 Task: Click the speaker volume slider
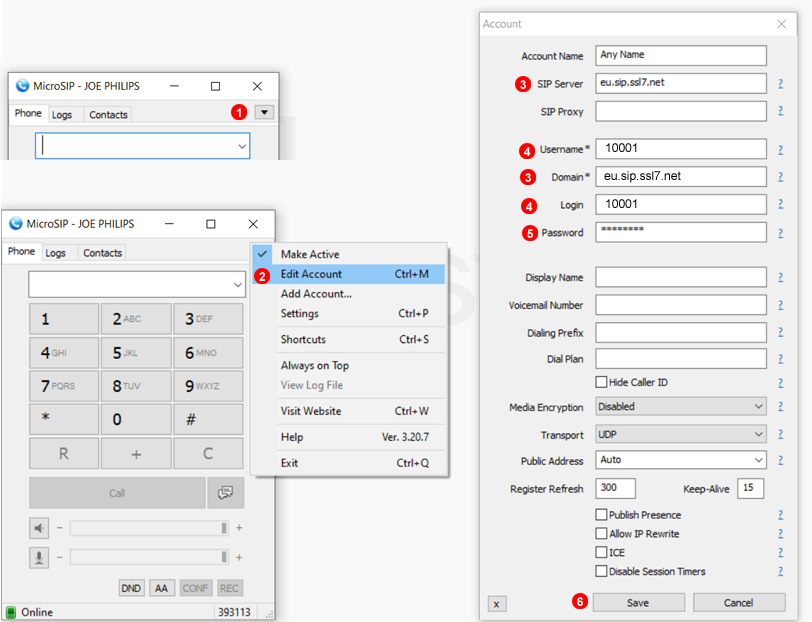tap(149, 528)
